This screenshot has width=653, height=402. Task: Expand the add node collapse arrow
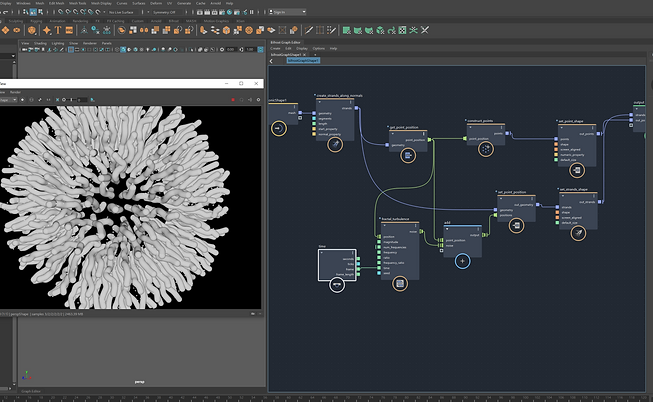(447, 229)
